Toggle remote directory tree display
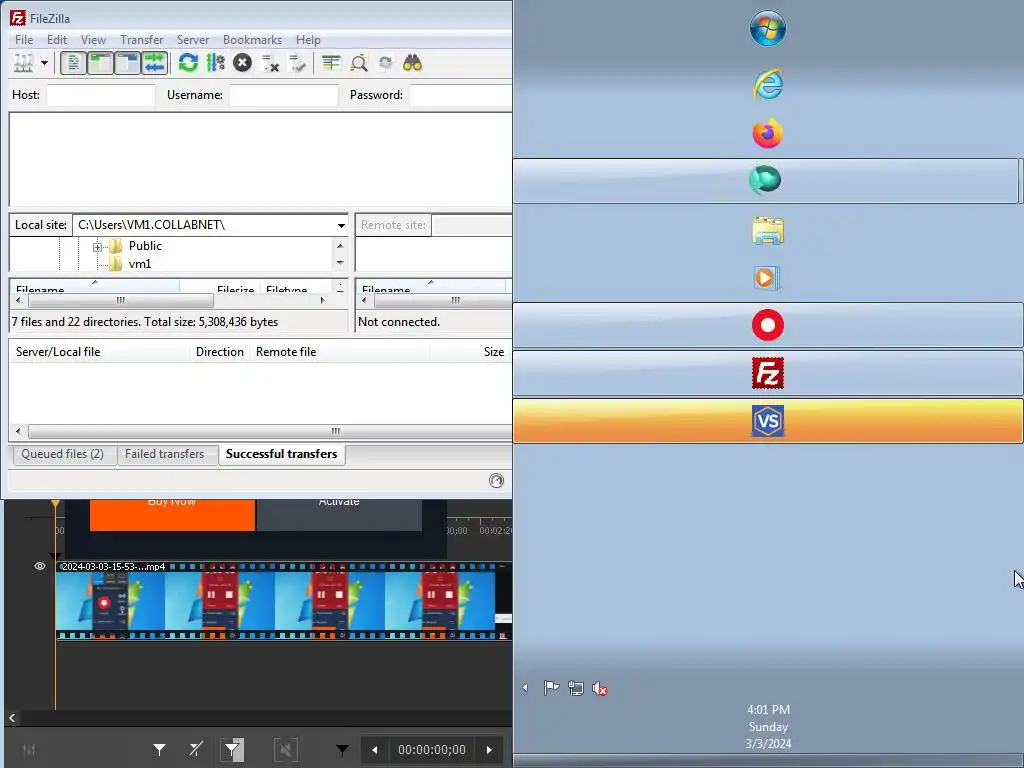 click(128, 63)
